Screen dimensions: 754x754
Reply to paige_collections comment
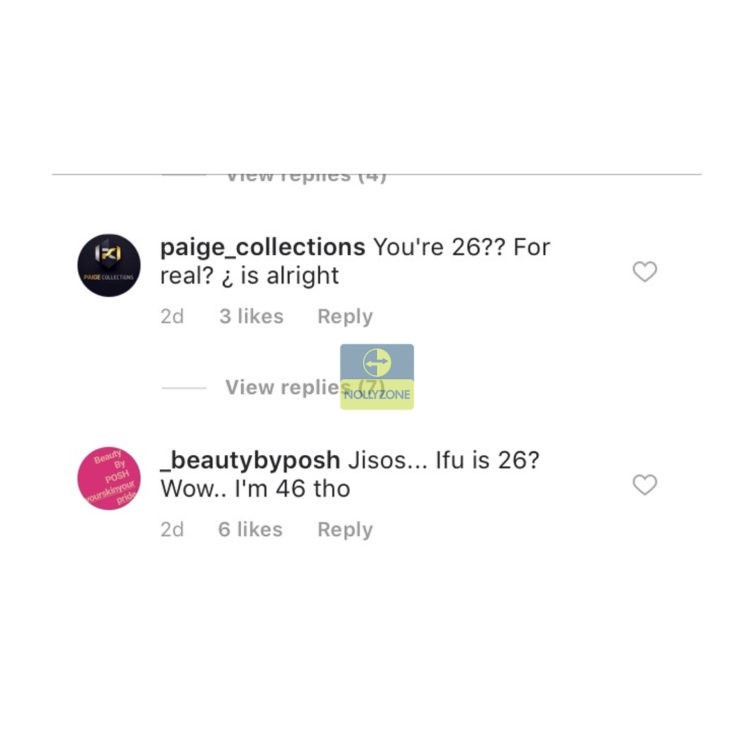(x=345, y=316)
